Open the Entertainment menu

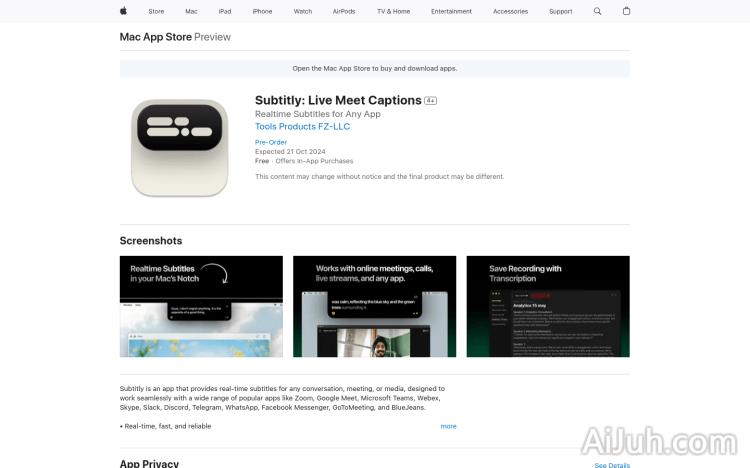(x=451, y=11)
